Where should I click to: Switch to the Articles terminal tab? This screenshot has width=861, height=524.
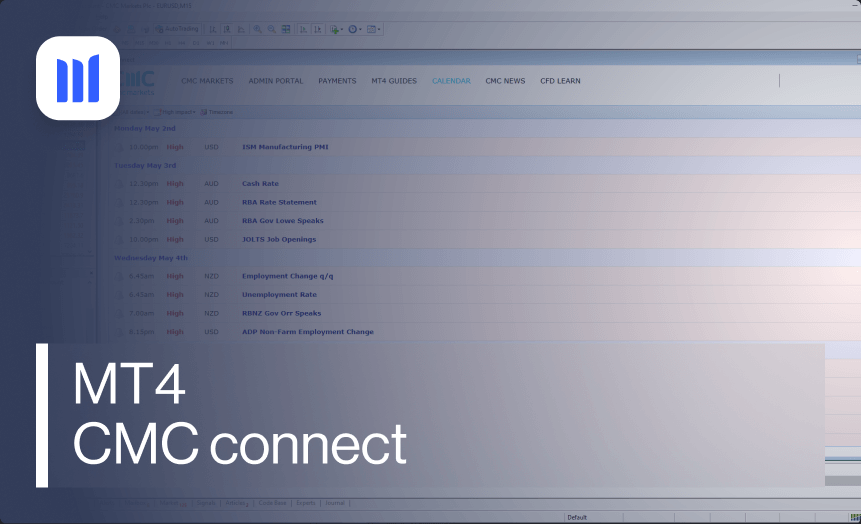(x=237, y=503)
